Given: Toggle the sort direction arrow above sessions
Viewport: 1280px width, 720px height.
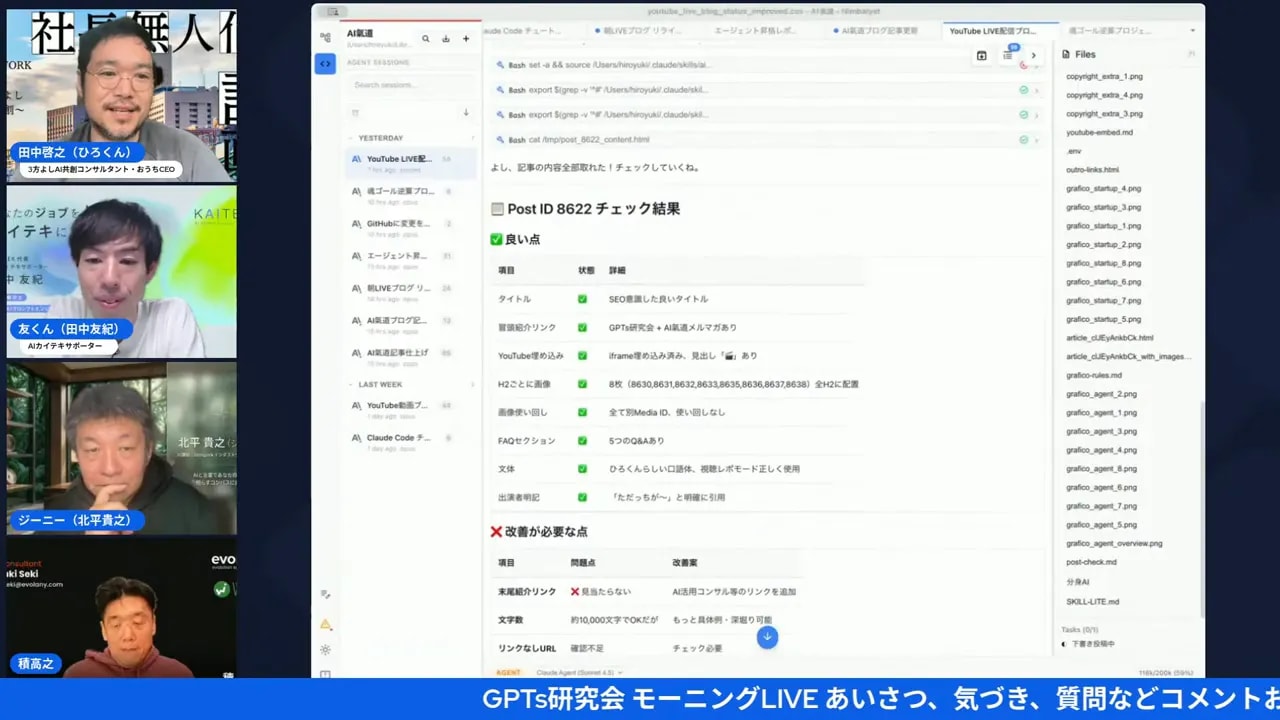Looking at the screenshot, I should coord(466,112).
